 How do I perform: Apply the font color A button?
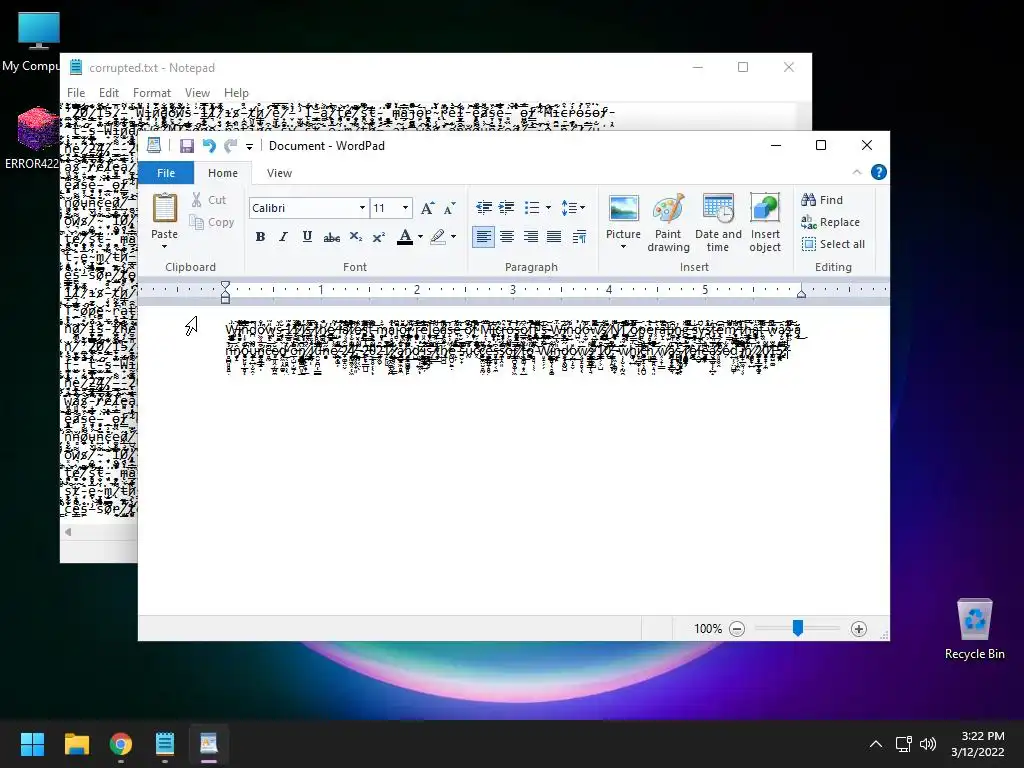click(x=405, y=236)
